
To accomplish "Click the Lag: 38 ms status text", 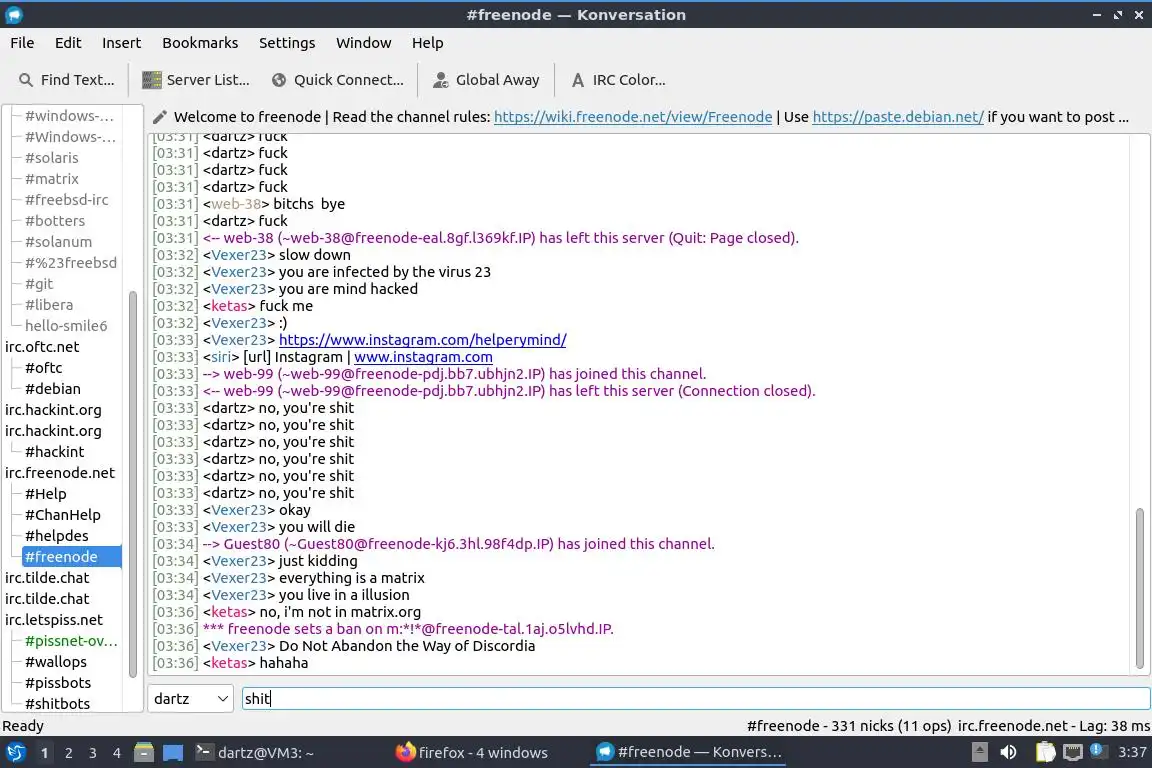I will (x=1115, y=726).
